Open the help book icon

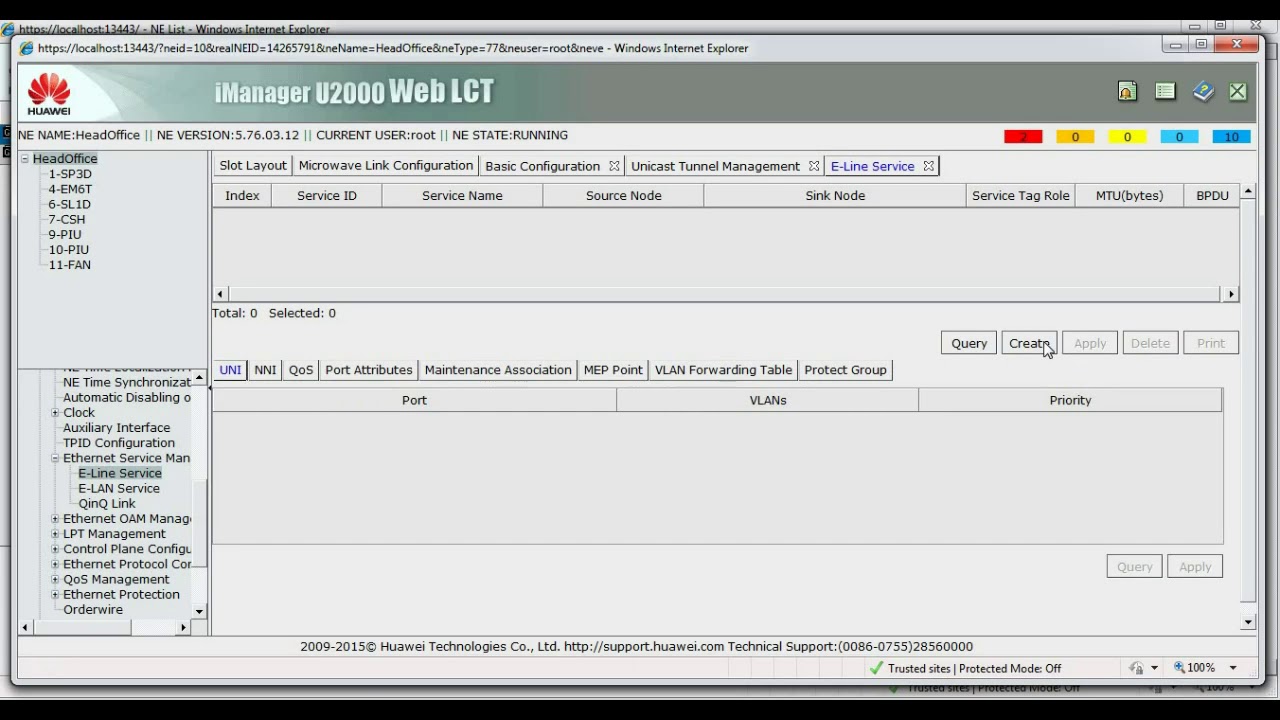[1203, 92]
